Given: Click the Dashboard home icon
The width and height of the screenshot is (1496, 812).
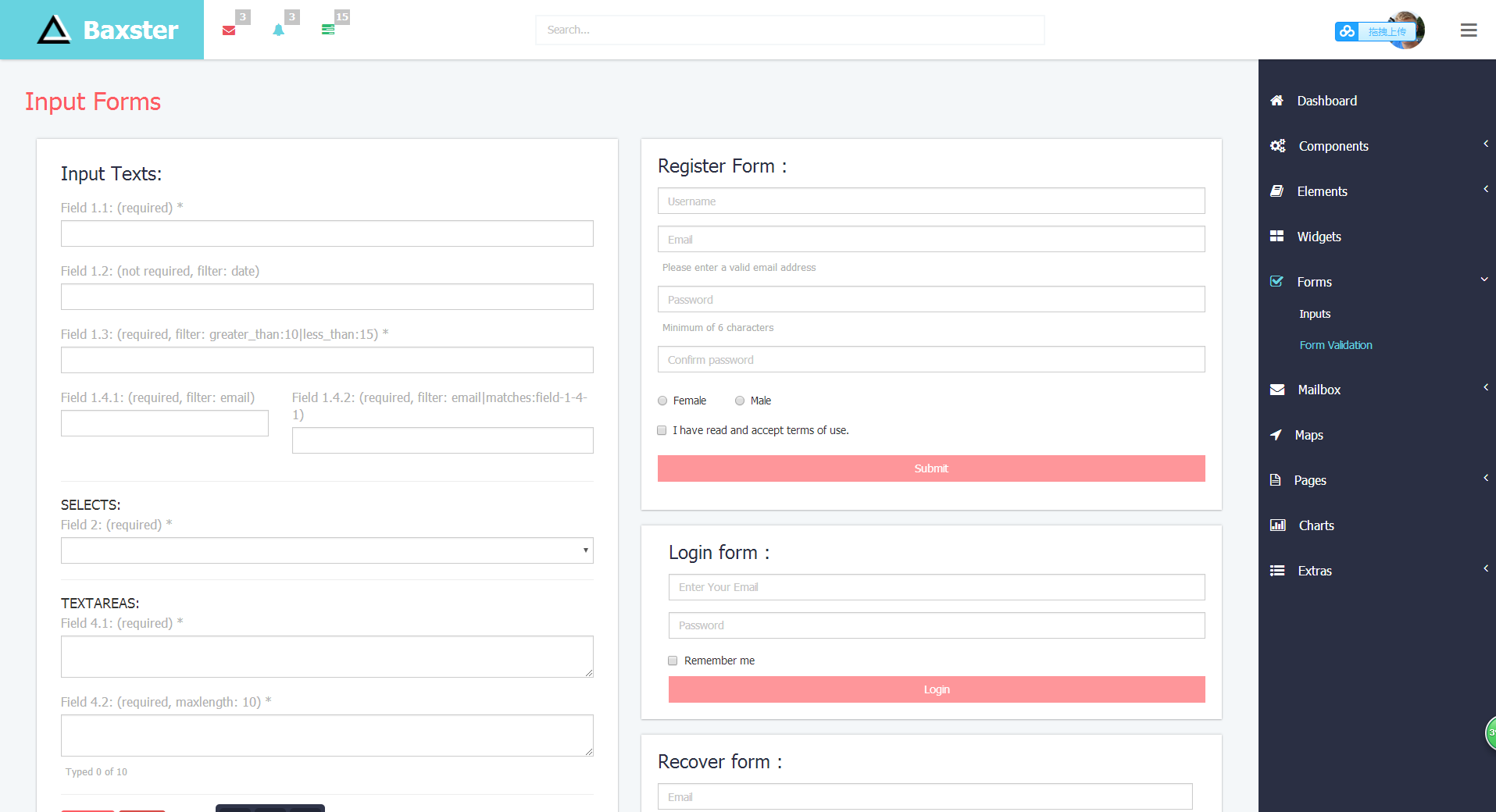Looking at the screenshot, I should [1277, 101].
